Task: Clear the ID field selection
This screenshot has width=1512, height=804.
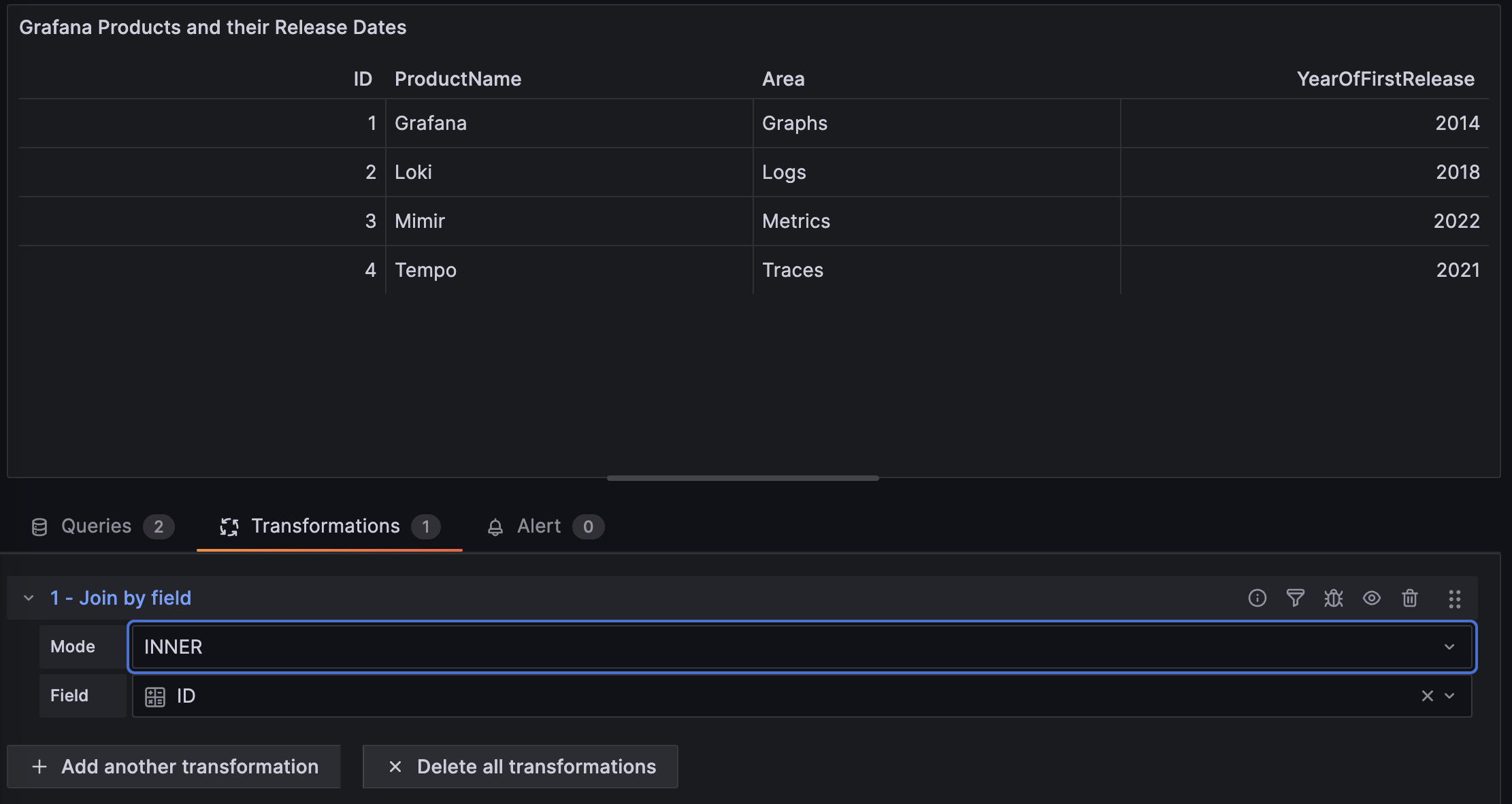Action: pos(1427,696)
